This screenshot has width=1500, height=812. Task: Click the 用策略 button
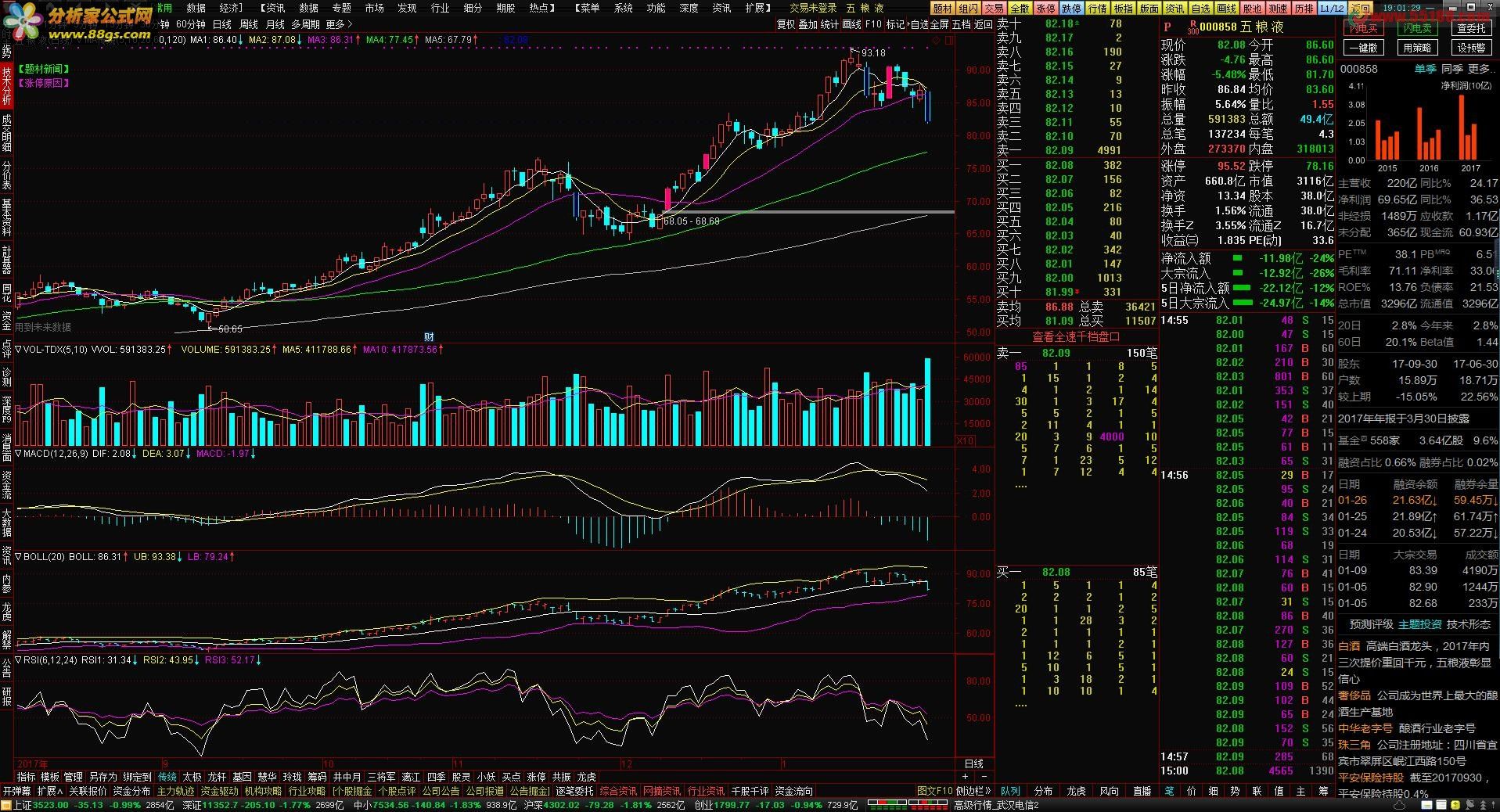pos(1417,48)
